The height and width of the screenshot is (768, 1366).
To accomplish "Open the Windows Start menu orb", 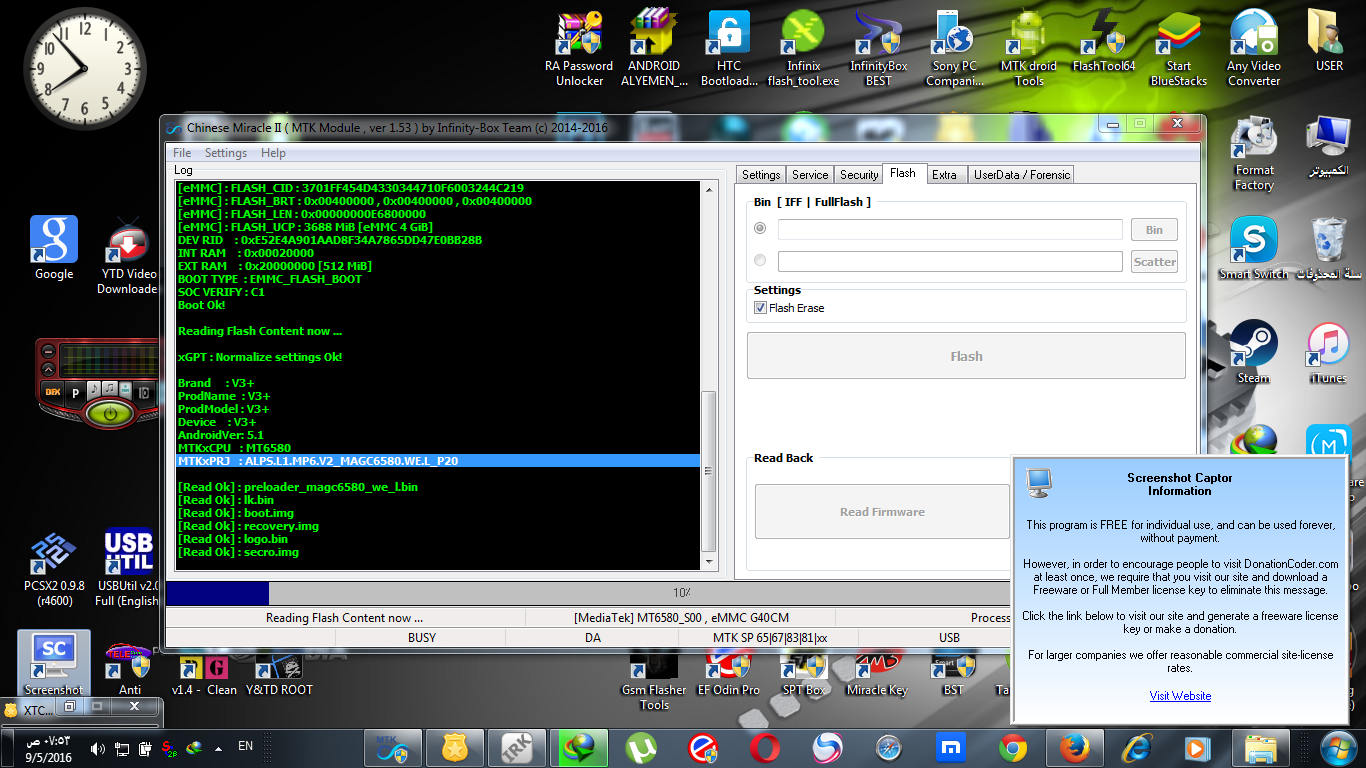I will pyautogui.click(x=1338, y=748).
